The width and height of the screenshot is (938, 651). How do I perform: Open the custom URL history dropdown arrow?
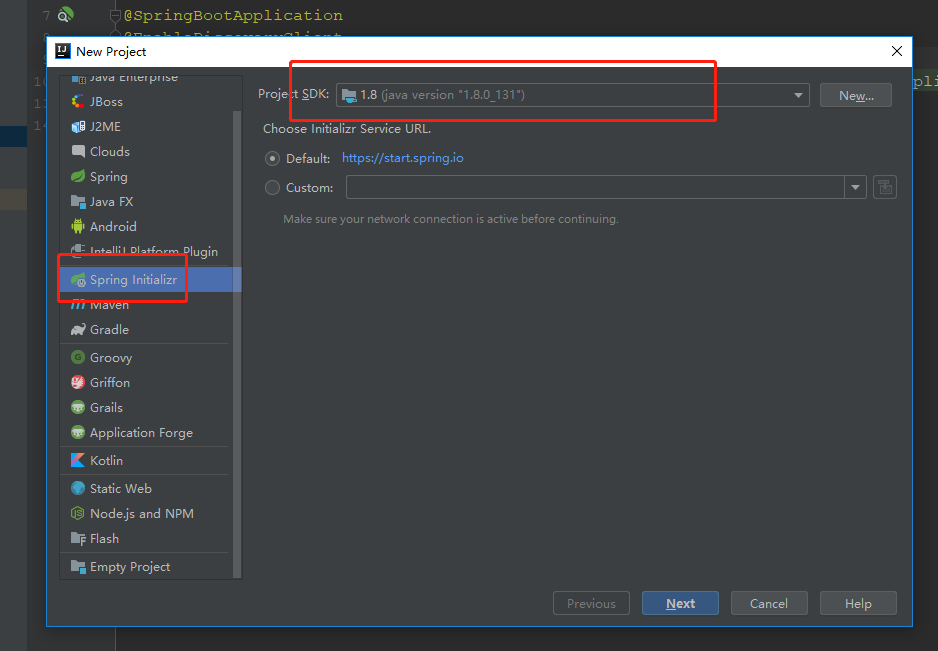tap(855, 187)
